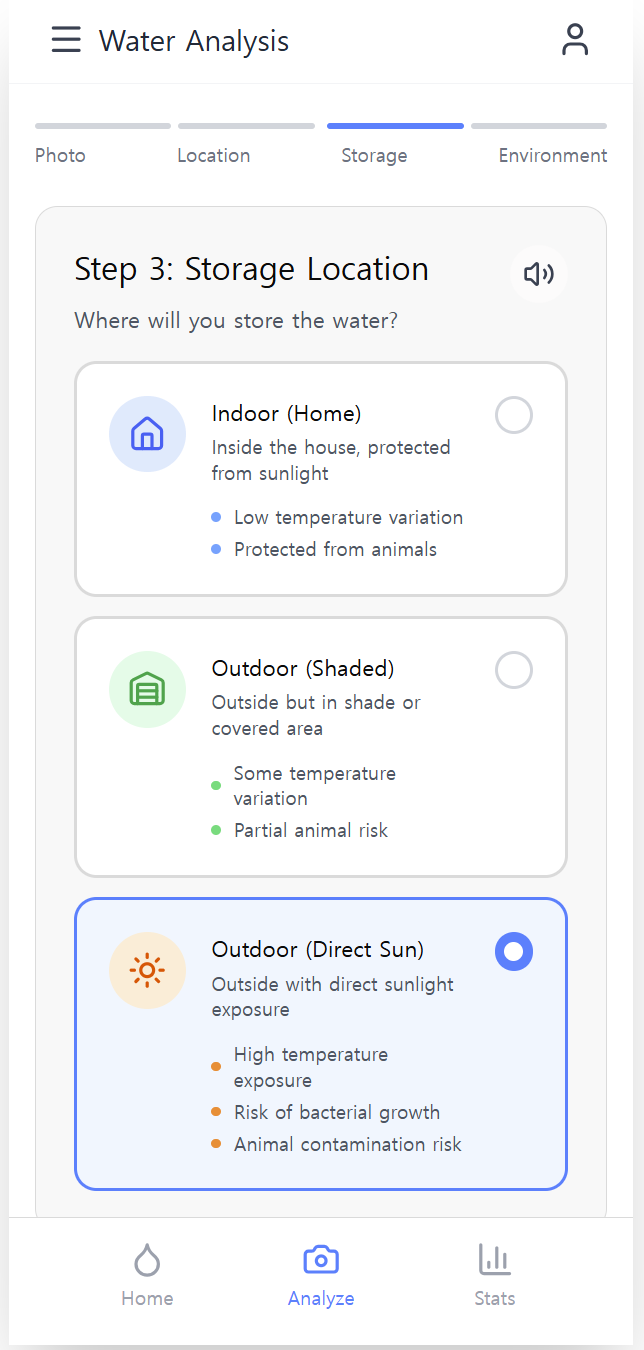Select the Indoor (Home) radio button
Screen dimensions: 644x1350
[514, 415]
